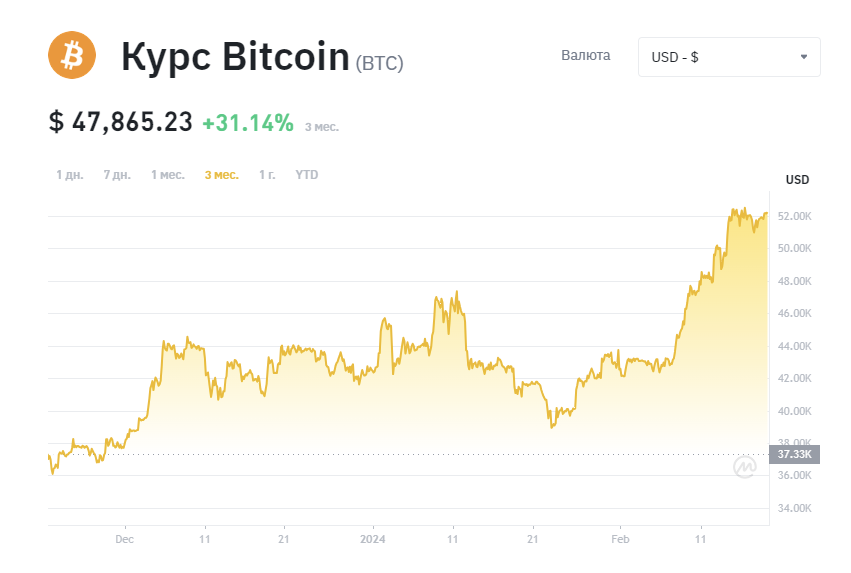Switch chart to 1 мес. range
Viewport: 851px width, 573px height.
click(x=168, y=175)
